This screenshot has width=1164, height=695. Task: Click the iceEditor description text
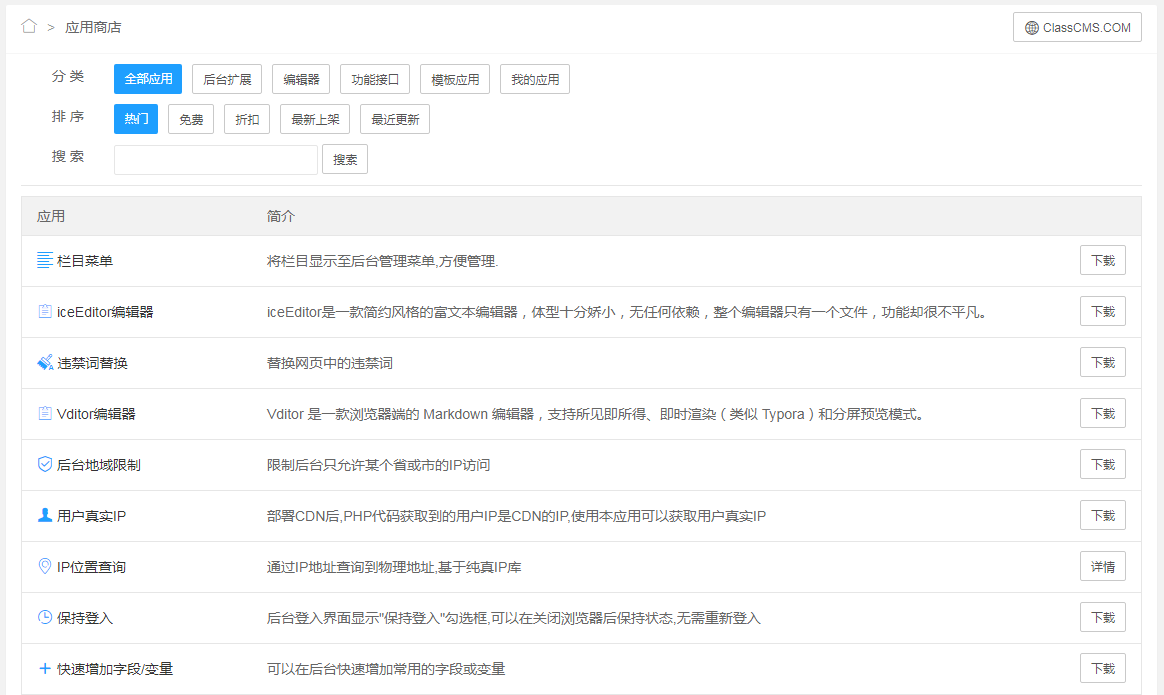[x=628, y=312]
